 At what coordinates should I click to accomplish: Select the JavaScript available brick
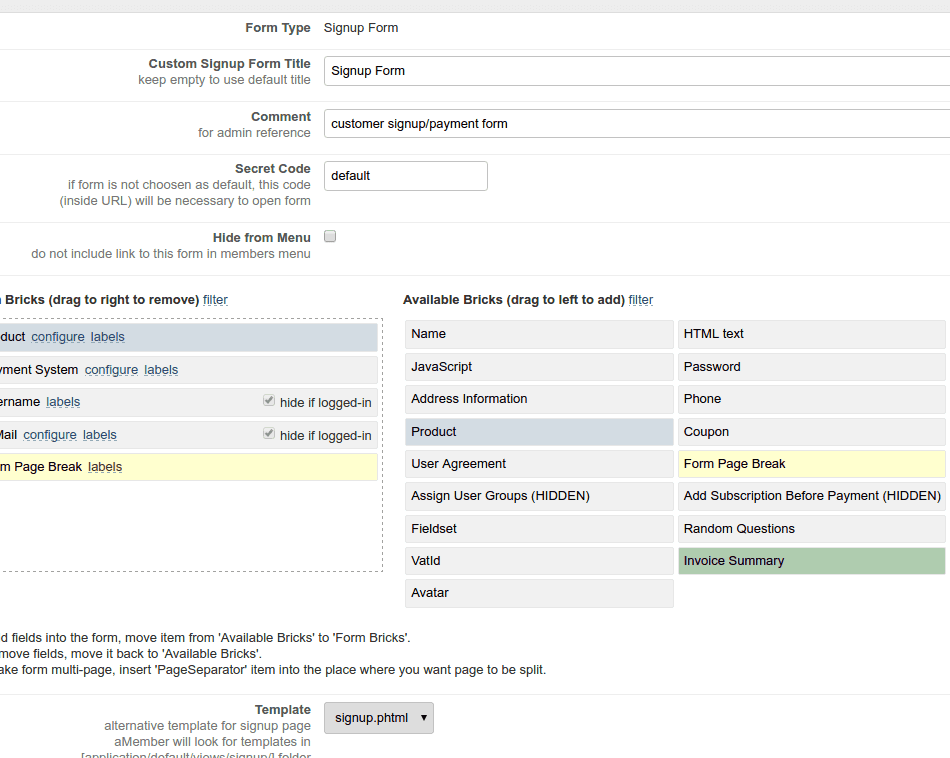point(539,367)
